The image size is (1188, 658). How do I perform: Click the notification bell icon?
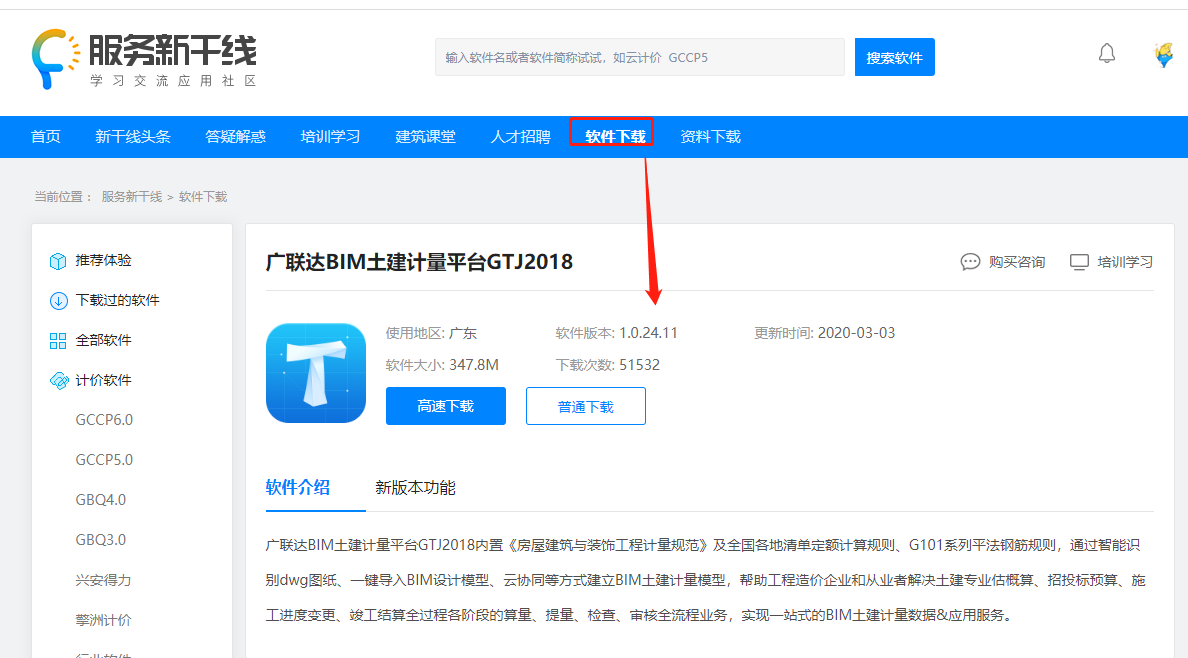(x=1107, y=54)
